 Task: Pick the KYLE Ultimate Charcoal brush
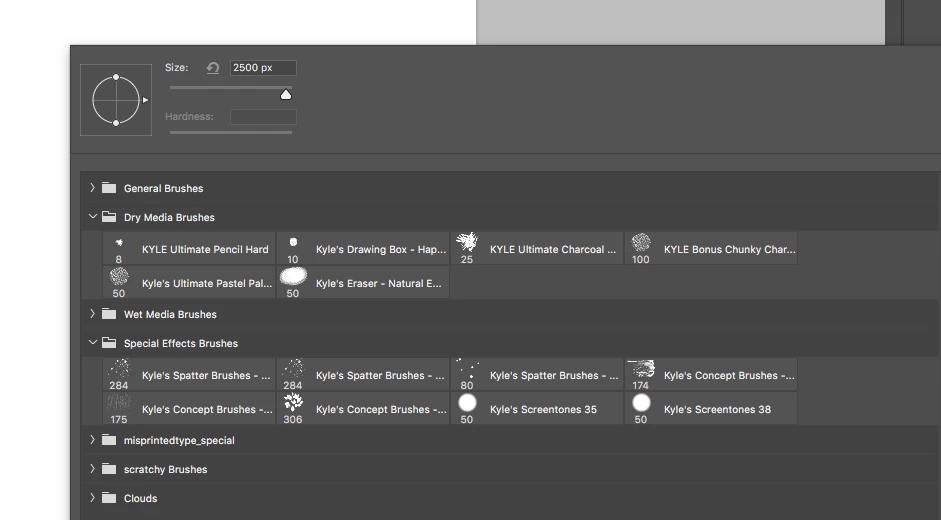(537, 249)
